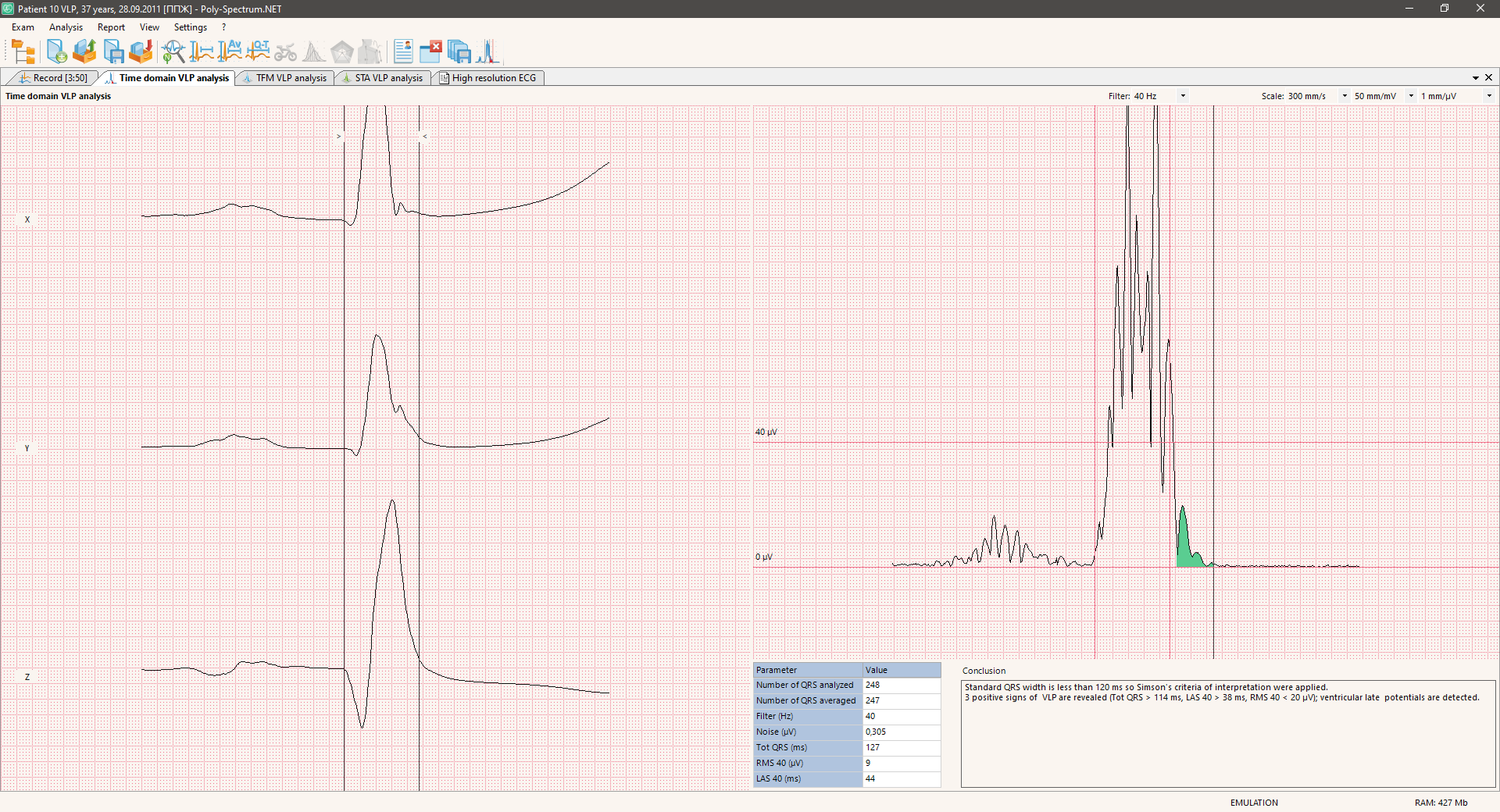Open the Settings menu
Image resolution: width=1500 pixels, height=812 pixels.
tap(190, 27)
